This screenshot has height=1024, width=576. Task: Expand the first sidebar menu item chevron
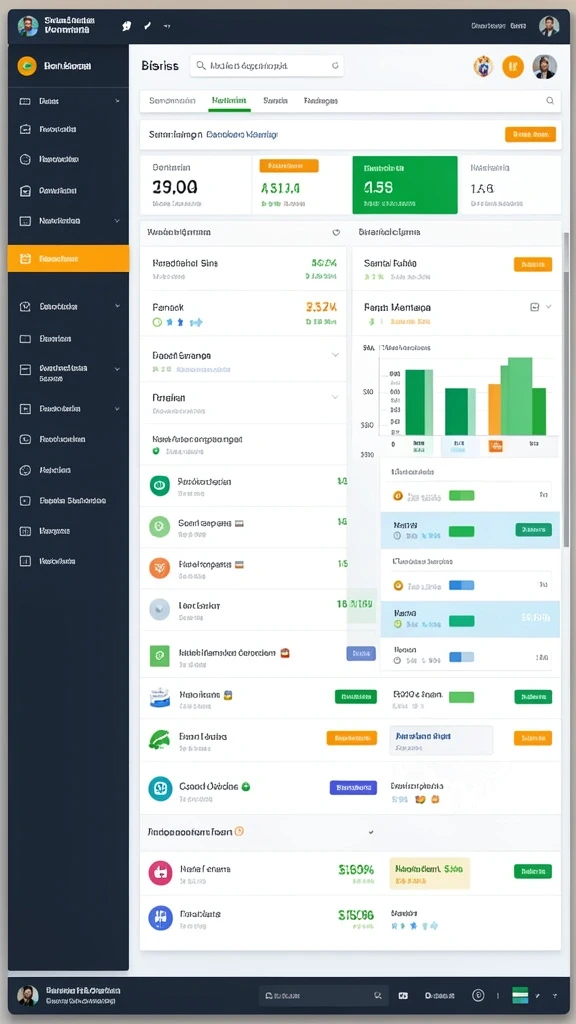pyautogui.click(x=118, y=101)
